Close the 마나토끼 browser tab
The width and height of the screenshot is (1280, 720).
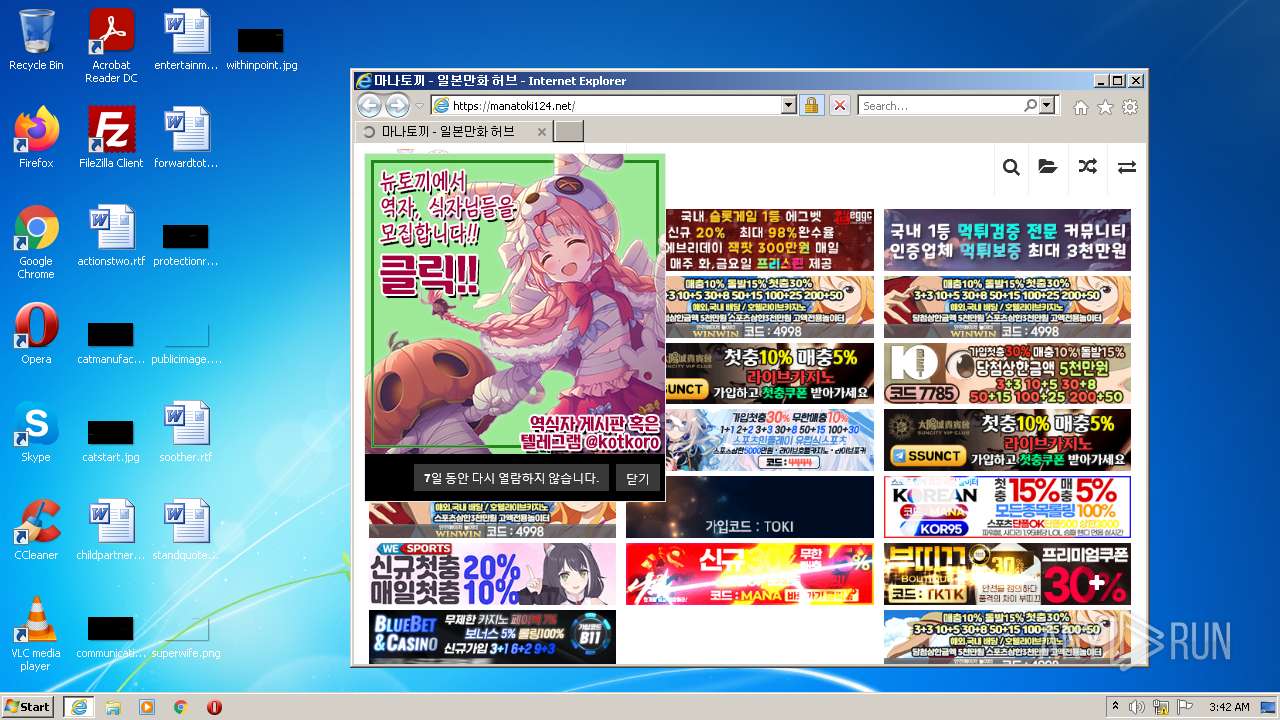(542, 131)
